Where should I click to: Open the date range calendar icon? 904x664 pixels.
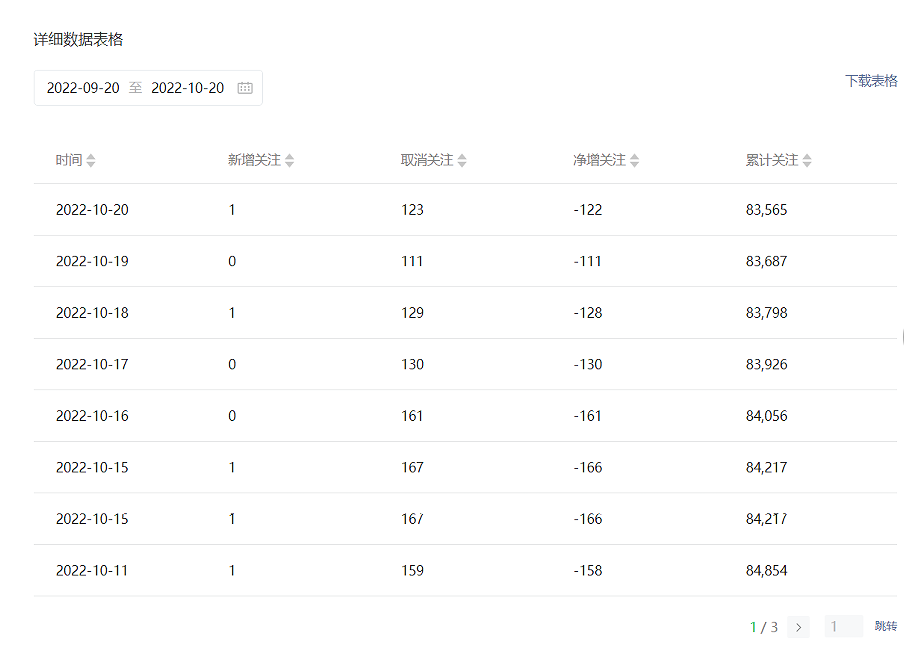pyautogui.click(x=245, y=88)
